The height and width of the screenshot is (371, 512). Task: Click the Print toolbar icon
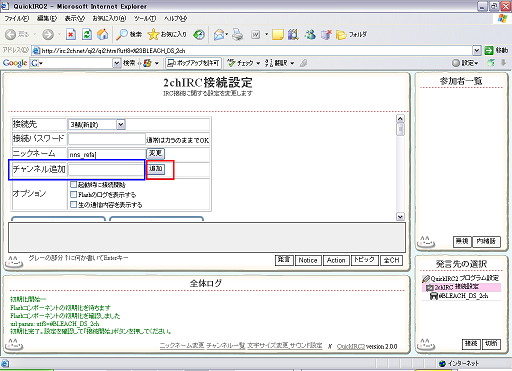[x=238, y=34]
